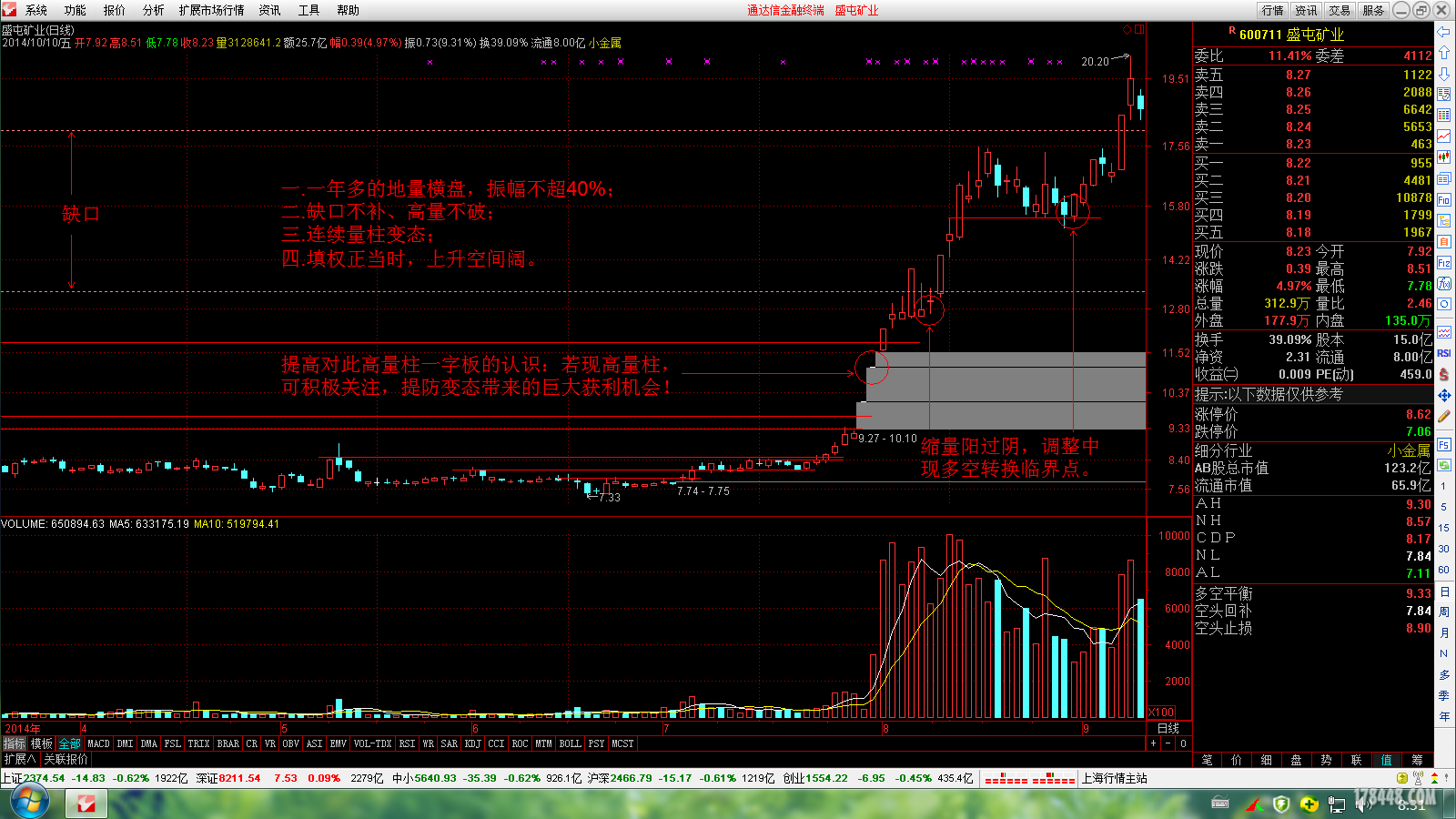Open the 功能 menu
Image resolution: width=1456 pixels, height=819 pixels.
[76, 10]
